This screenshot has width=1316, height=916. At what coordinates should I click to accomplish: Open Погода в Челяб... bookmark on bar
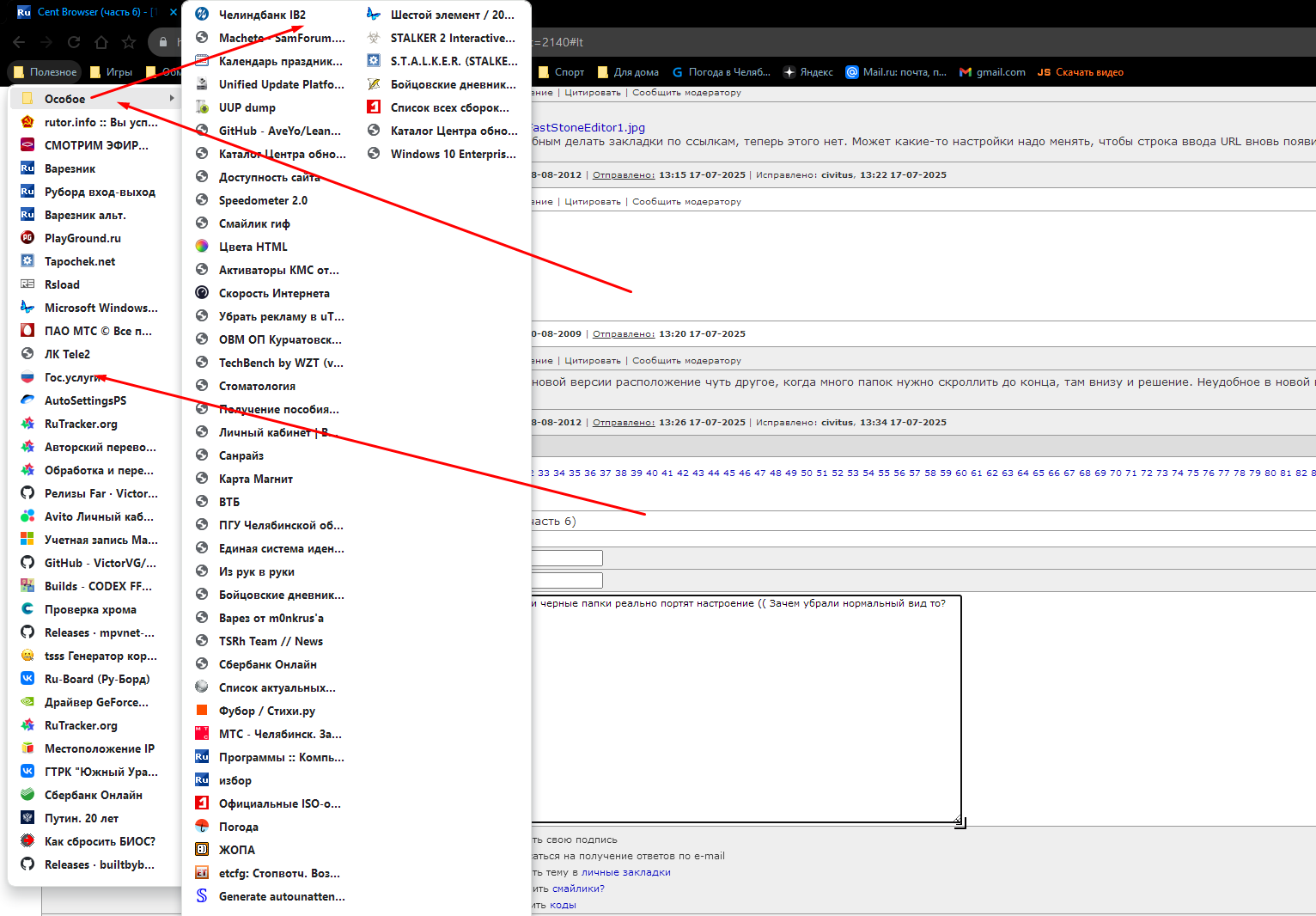pos(721,72)
